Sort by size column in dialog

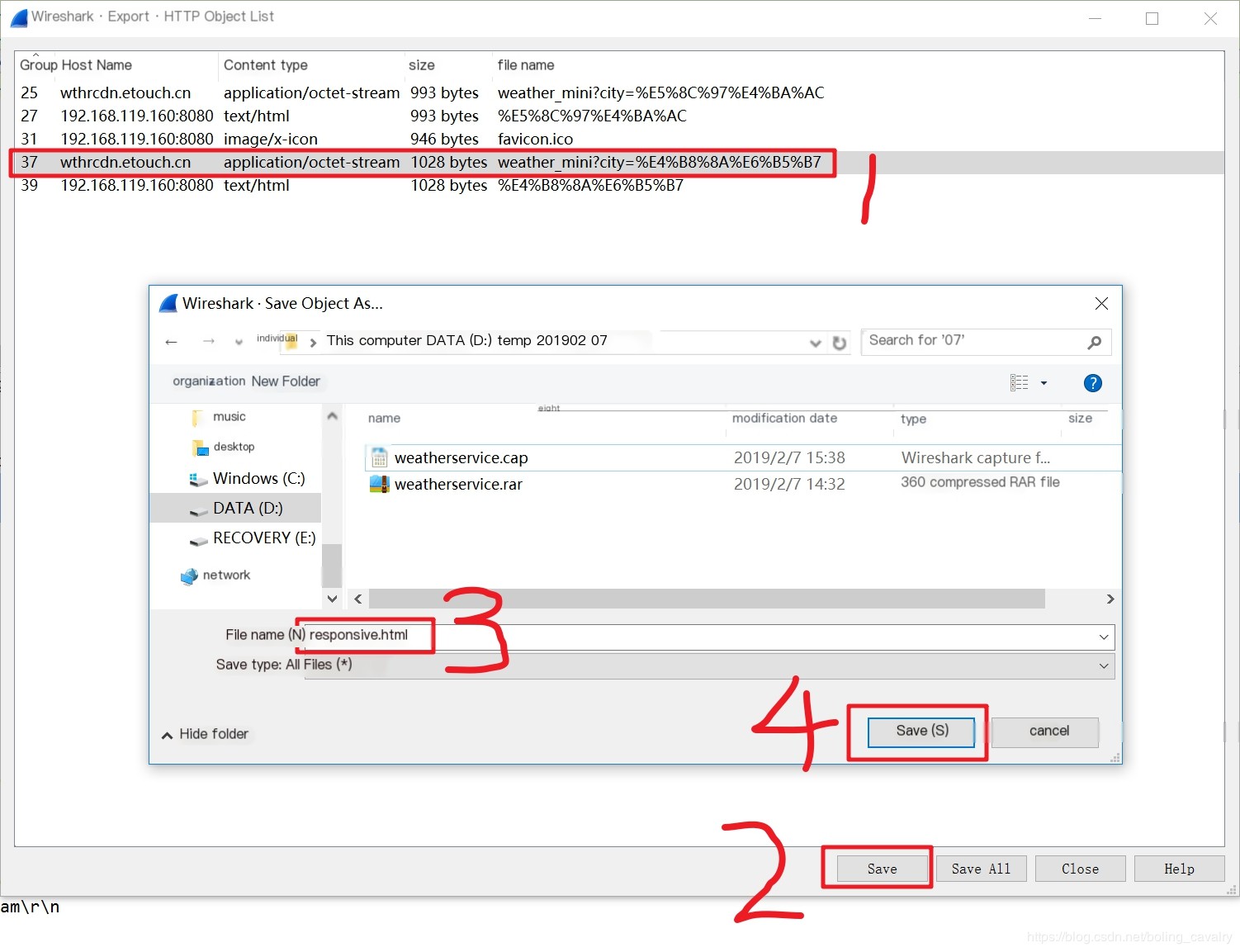point(1080,419)
